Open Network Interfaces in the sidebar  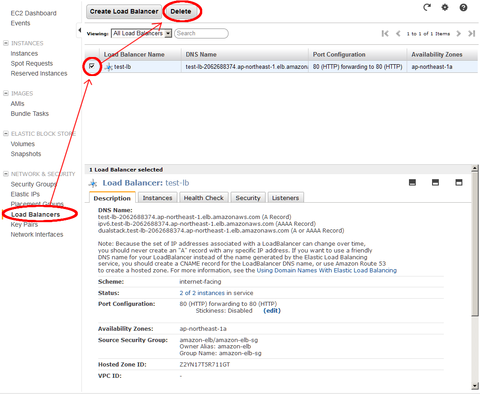tap(37, 234)
